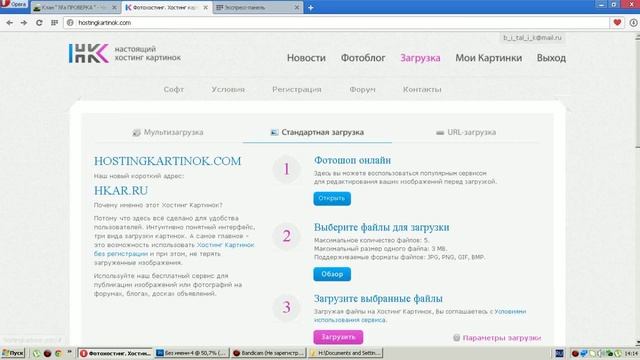640x360 pixels.
Task: Click the HKAR.RU short address link
Action: click(x=121, y=191)
